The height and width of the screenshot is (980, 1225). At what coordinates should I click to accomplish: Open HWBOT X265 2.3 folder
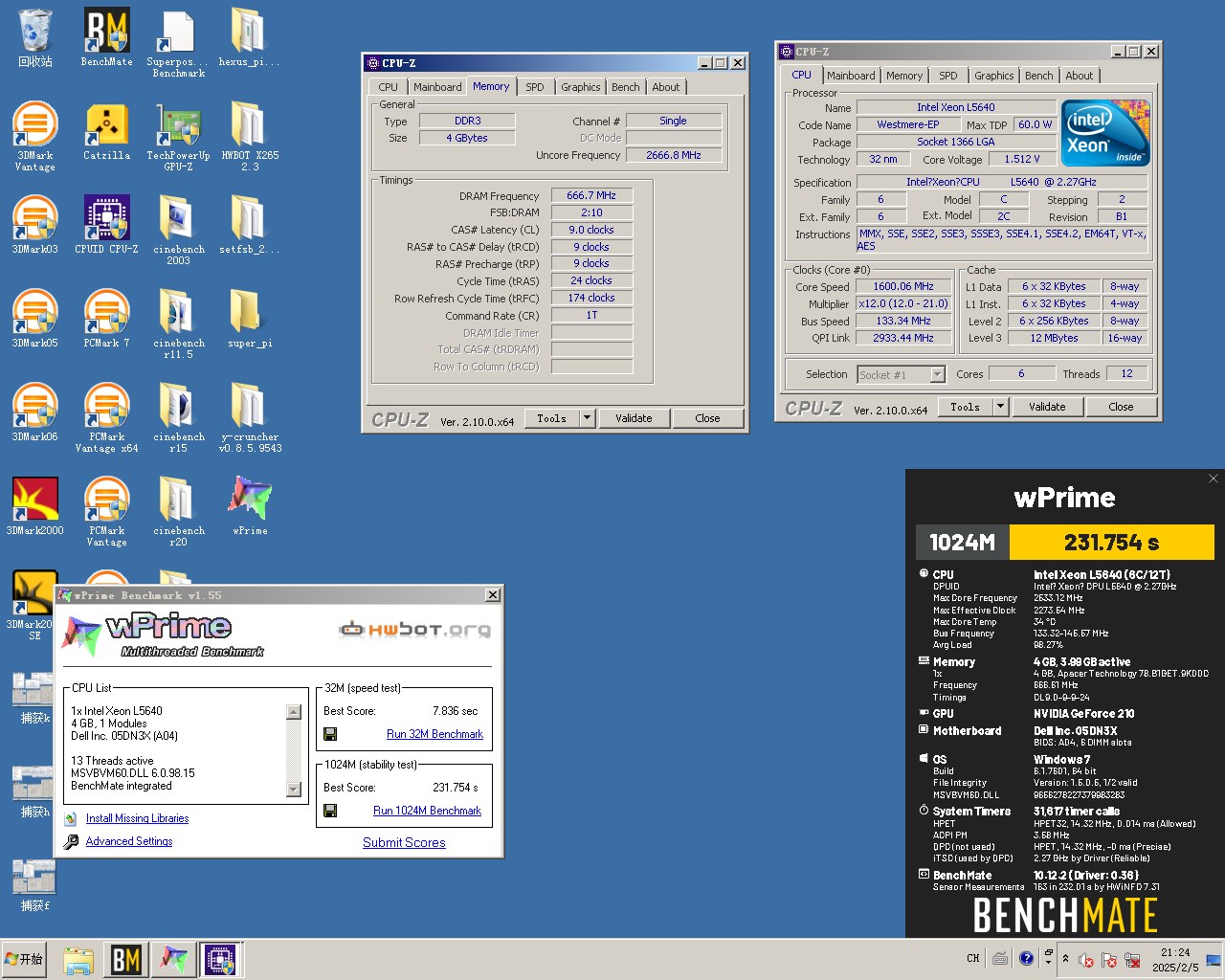tap(249, 137)
